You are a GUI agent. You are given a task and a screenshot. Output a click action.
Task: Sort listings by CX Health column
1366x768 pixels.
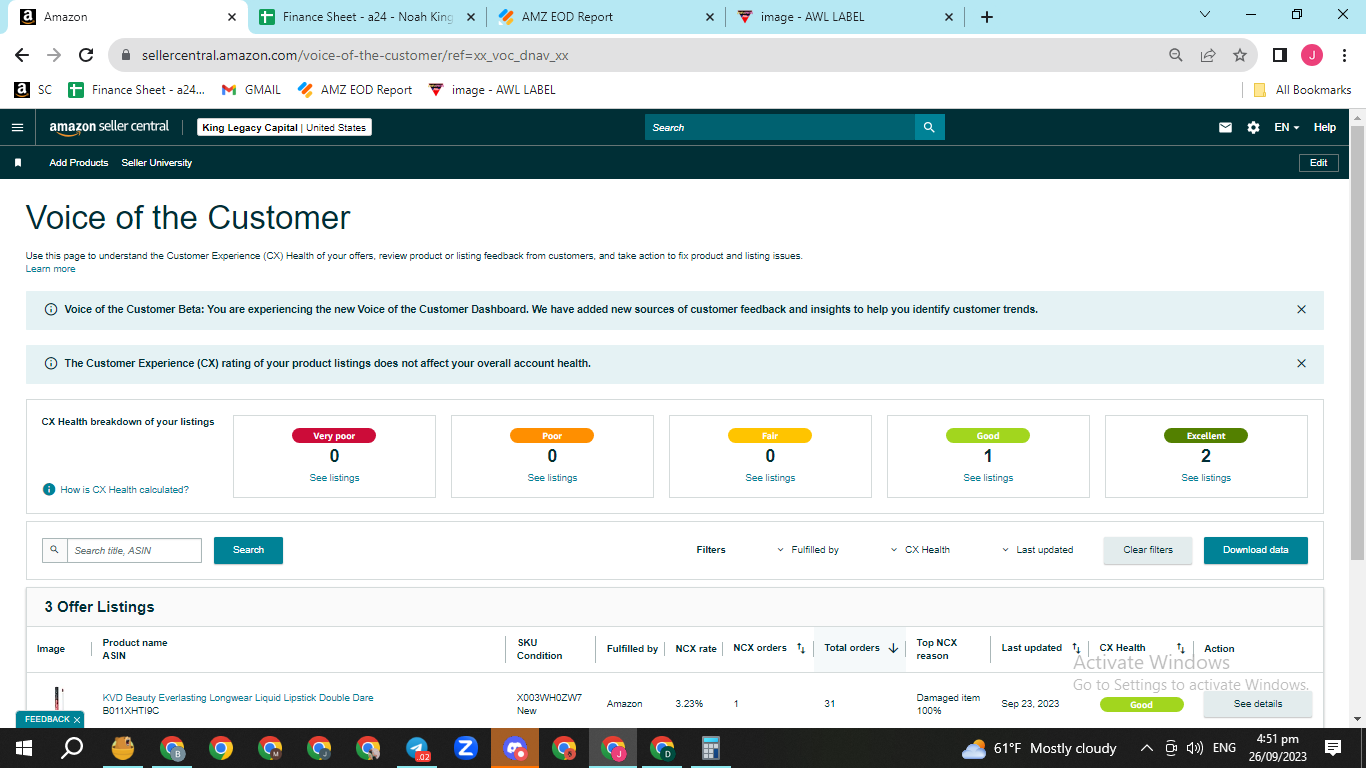pyautogui.click(x=1180, y=648)
